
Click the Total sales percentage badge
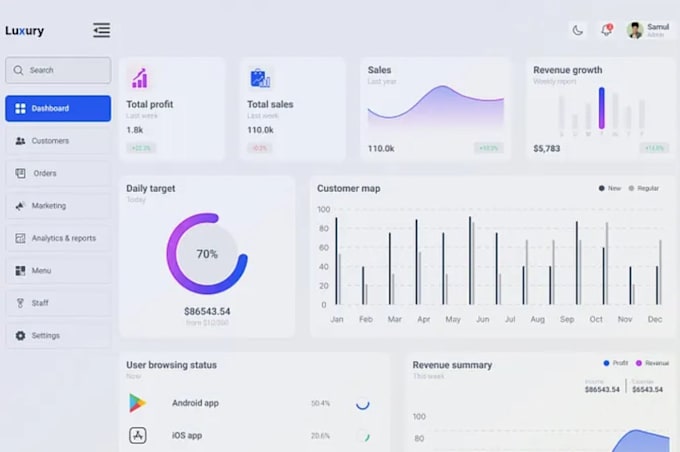pyautogui.click(x=260, y=148)
